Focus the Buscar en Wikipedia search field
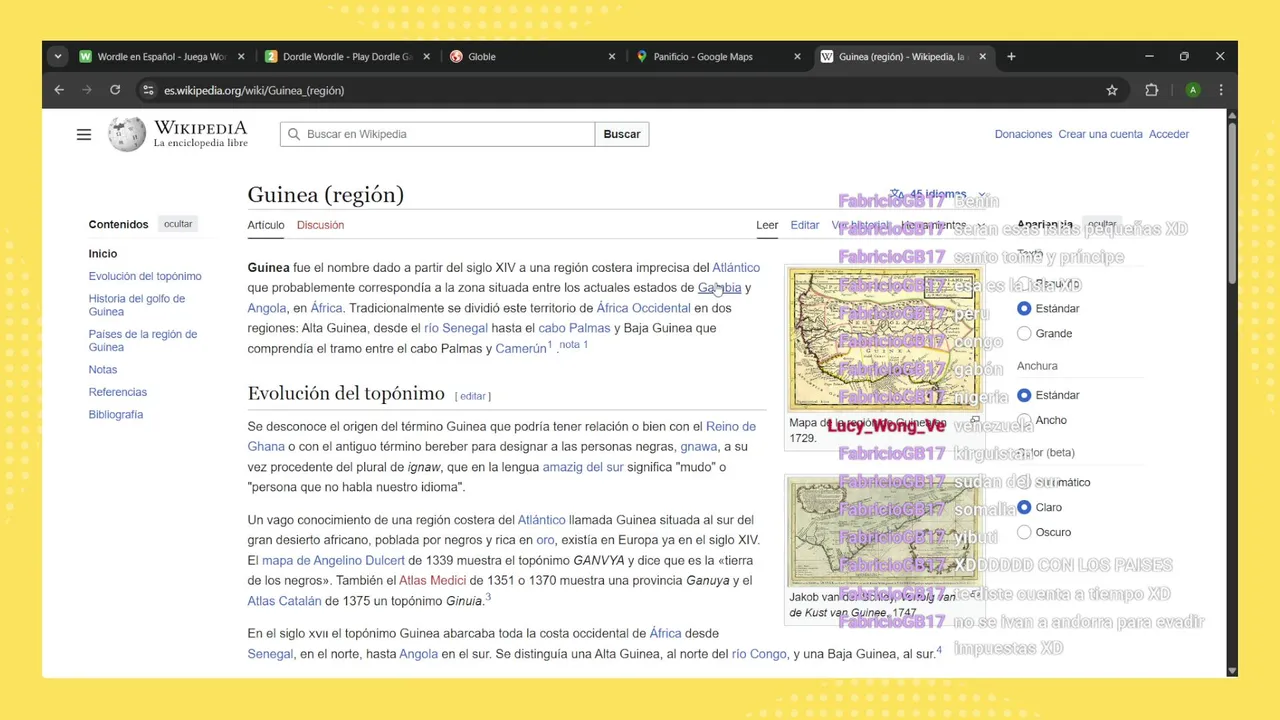The image size is (1280, 720). pos(437,134)
